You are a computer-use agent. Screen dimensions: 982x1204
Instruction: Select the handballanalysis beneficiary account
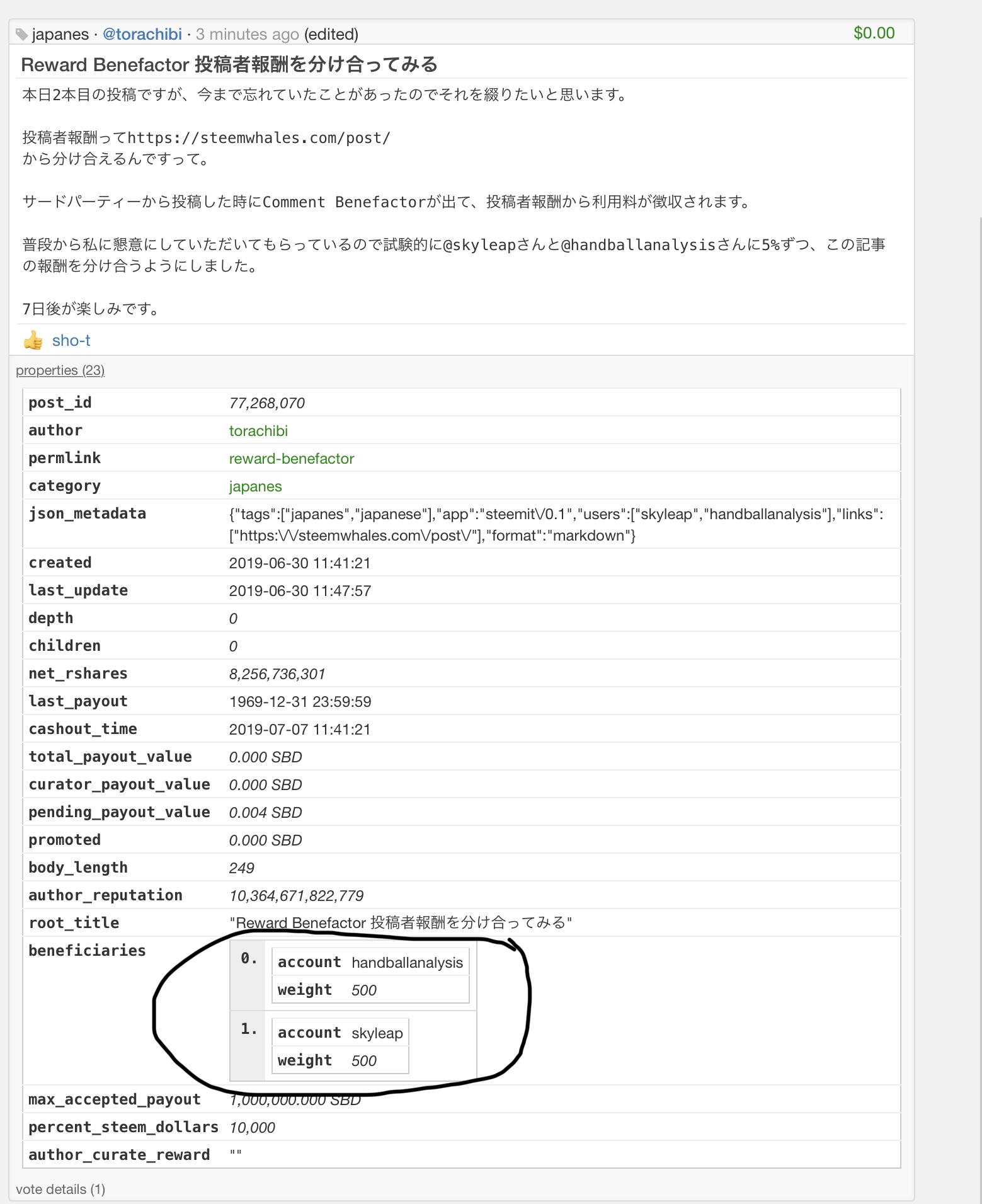(x=407, y=963)
